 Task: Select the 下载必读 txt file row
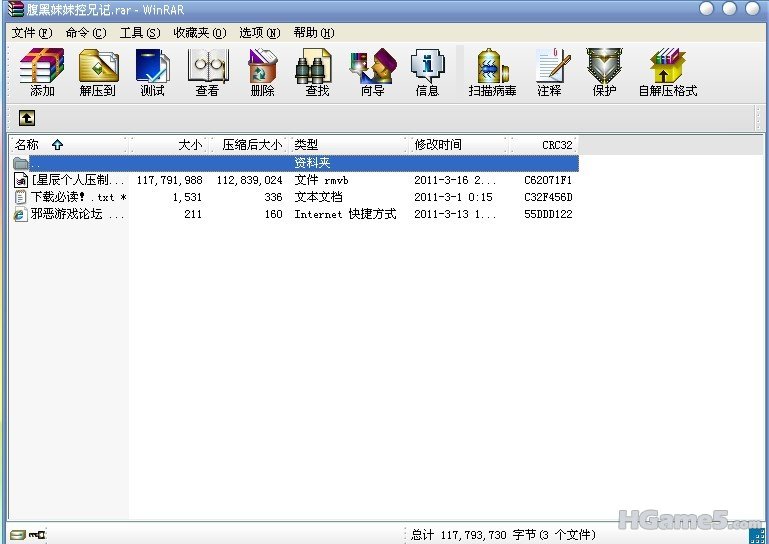pyautogui.click(x=70, y=197)
